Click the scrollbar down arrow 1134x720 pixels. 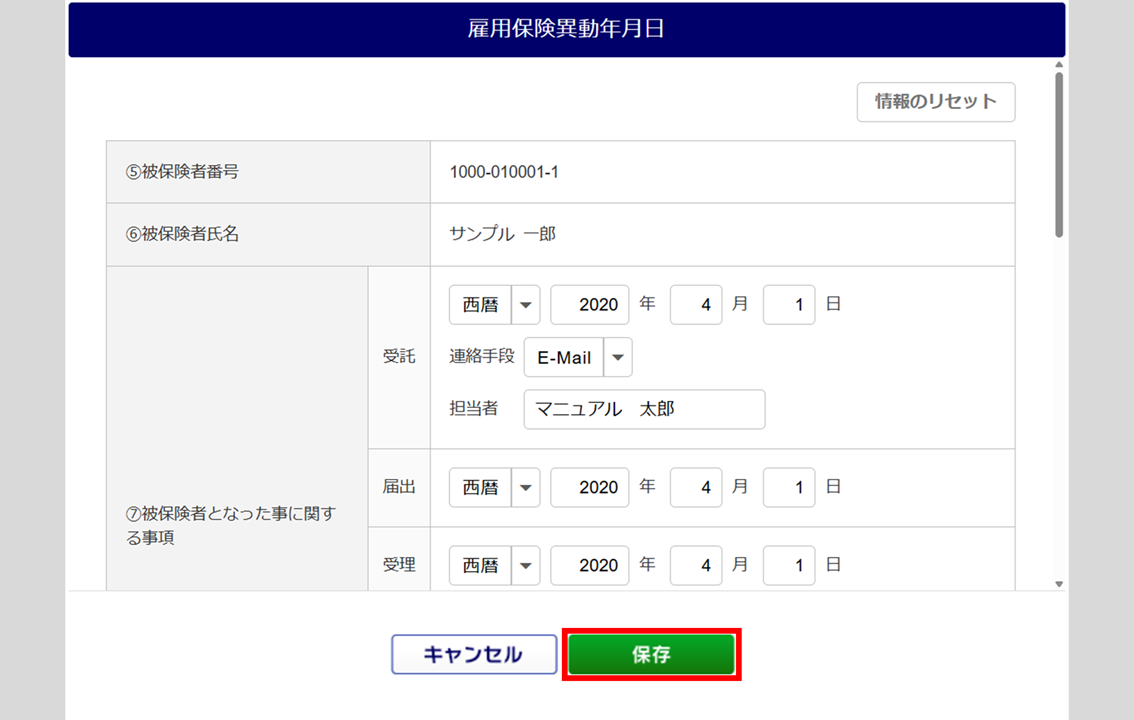click(x=1059, y=584)
